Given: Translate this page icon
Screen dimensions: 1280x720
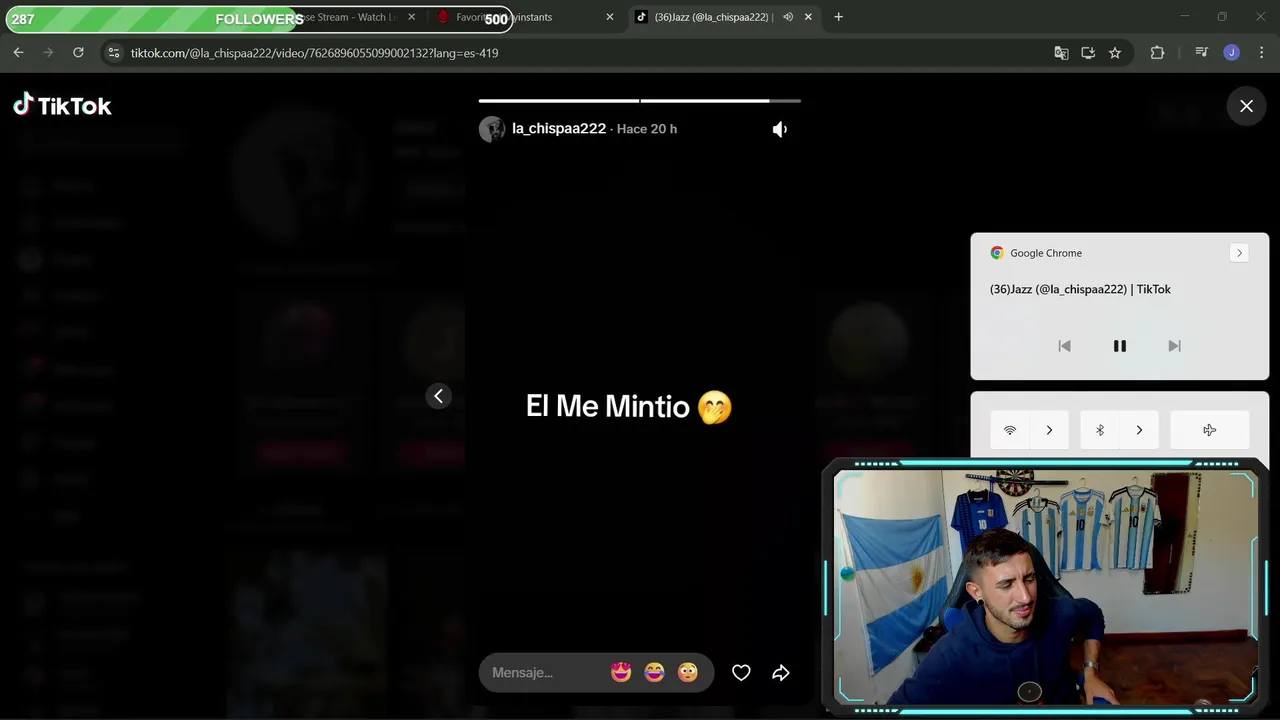Looking at the screenshot, I should (1061, 53).
